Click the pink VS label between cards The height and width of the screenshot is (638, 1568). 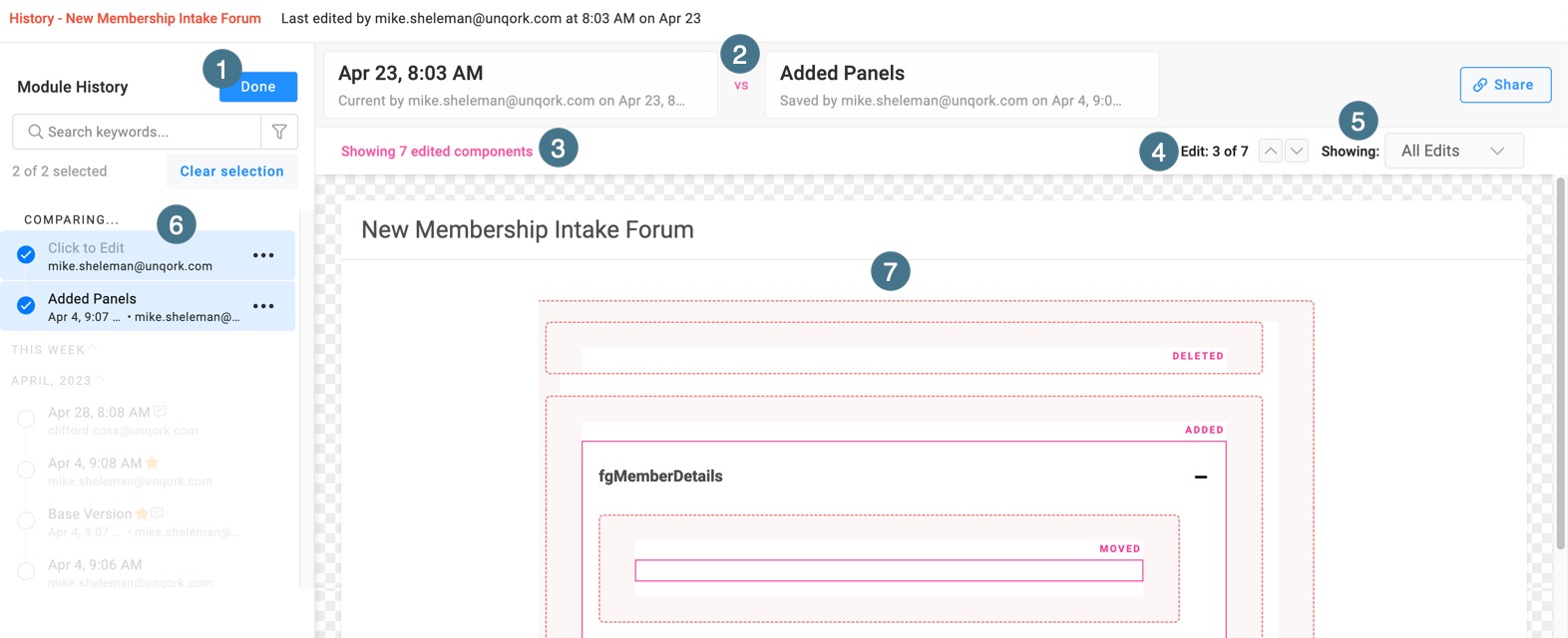[741, 86]
